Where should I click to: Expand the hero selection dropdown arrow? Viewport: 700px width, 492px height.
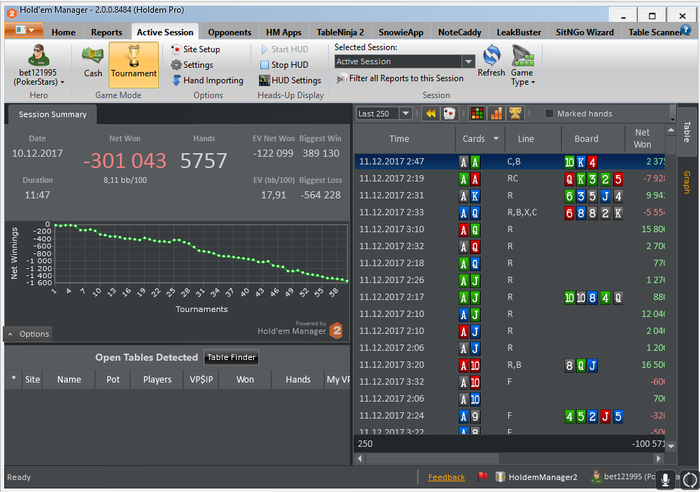click(62, 82)
